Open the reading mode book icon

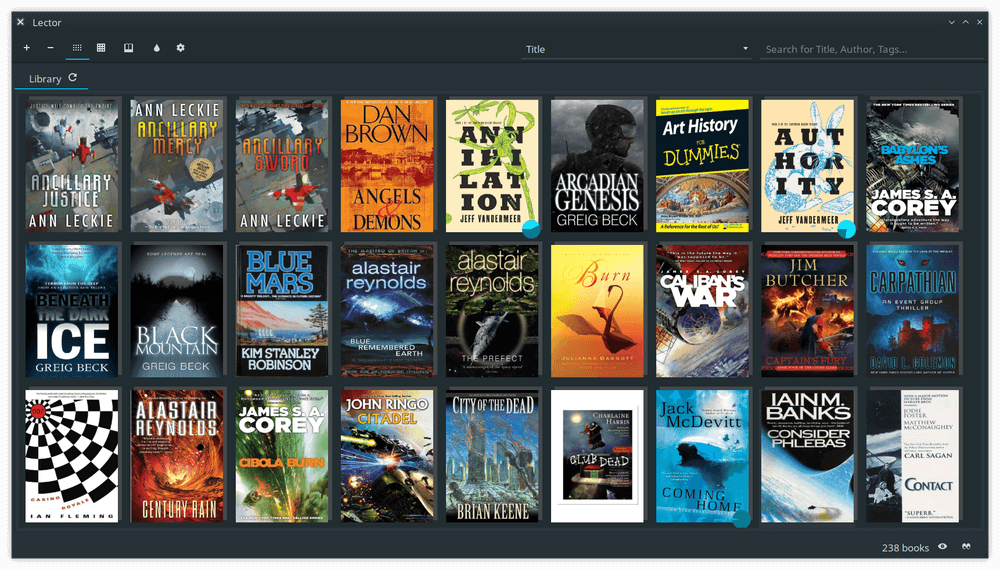pos(128,48)
